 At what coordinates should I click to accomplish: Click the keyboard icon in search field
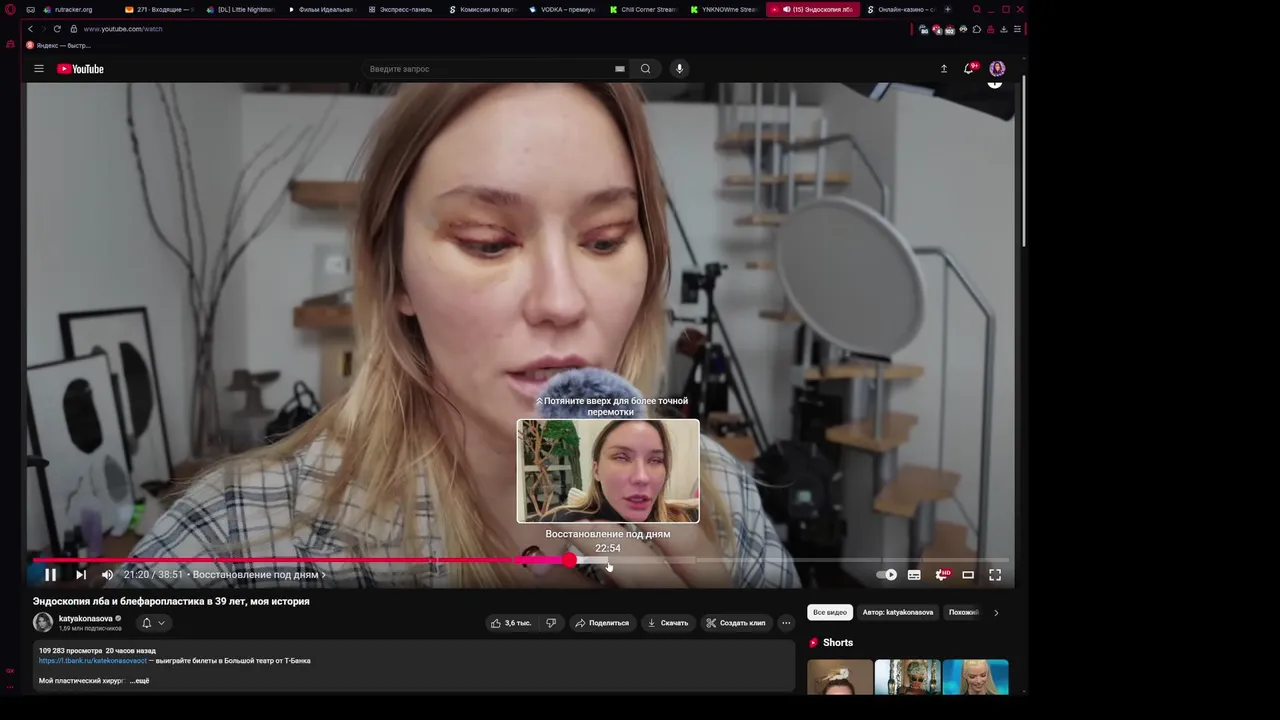pos(620,69)
